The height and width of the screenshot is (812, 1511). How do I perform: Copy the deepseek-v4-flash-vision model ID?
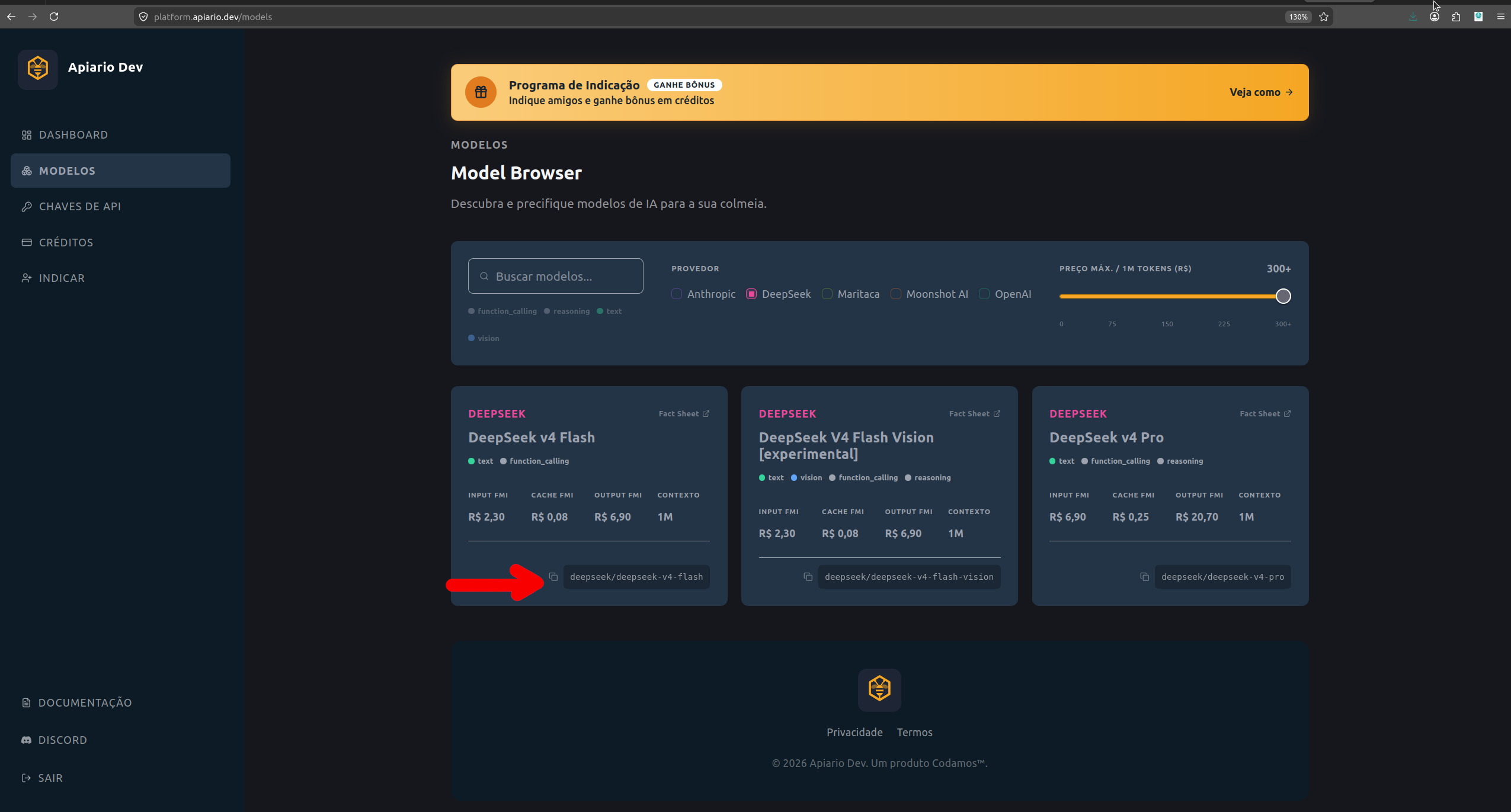point(808,577)
